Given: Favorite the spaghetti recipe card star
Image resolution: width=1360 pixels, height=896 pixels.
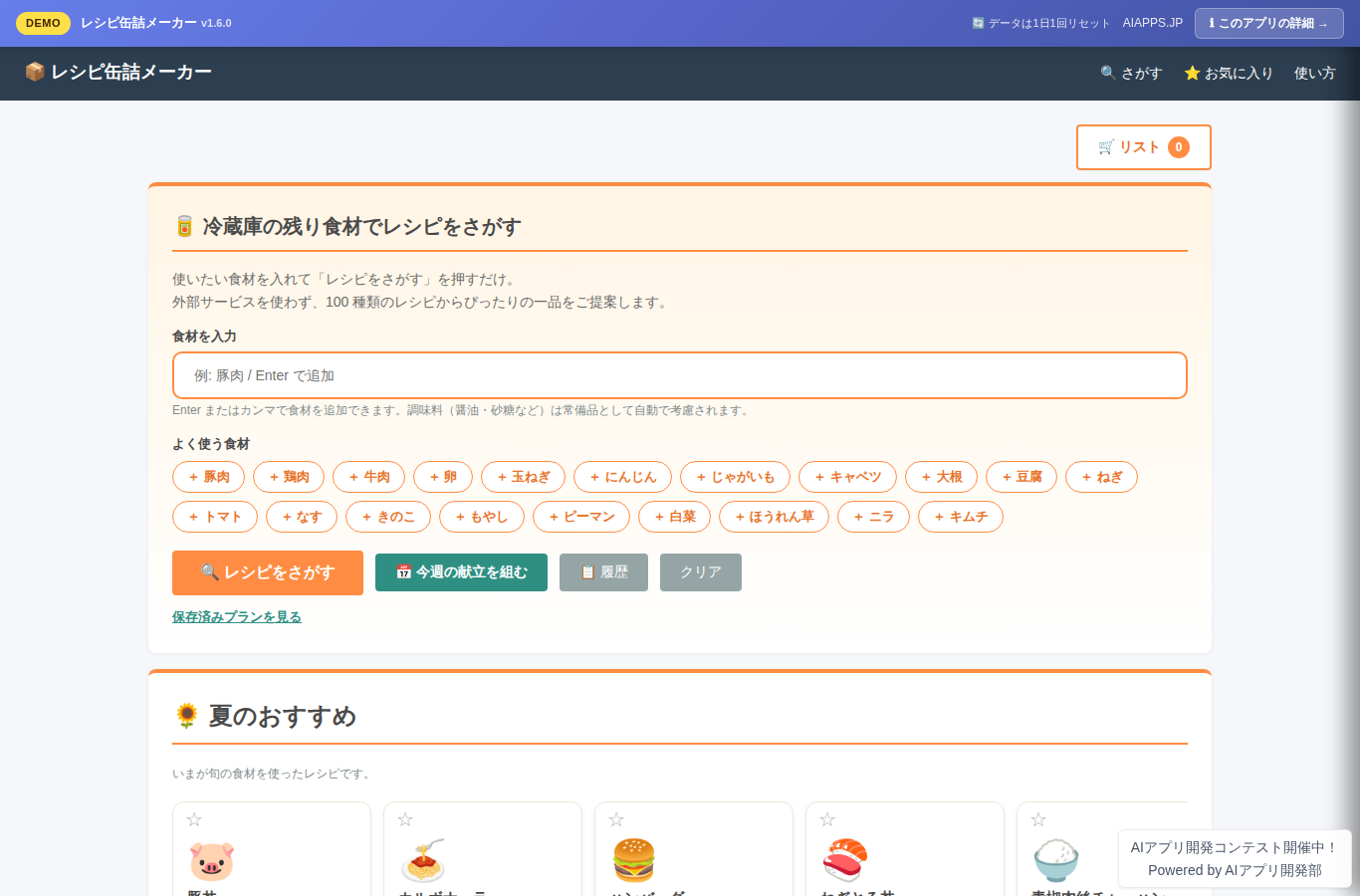Looking at the screenshot, I should [405, 819].
